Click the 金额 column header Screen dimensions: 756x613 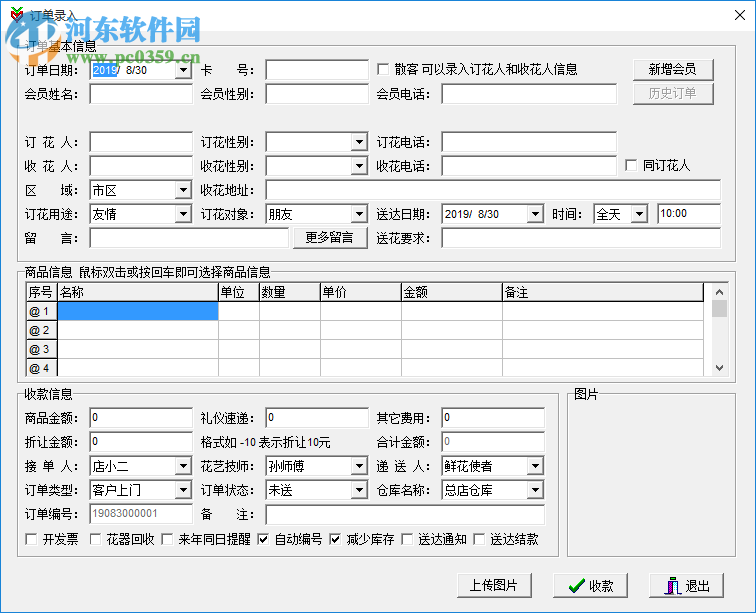point(452,292)
